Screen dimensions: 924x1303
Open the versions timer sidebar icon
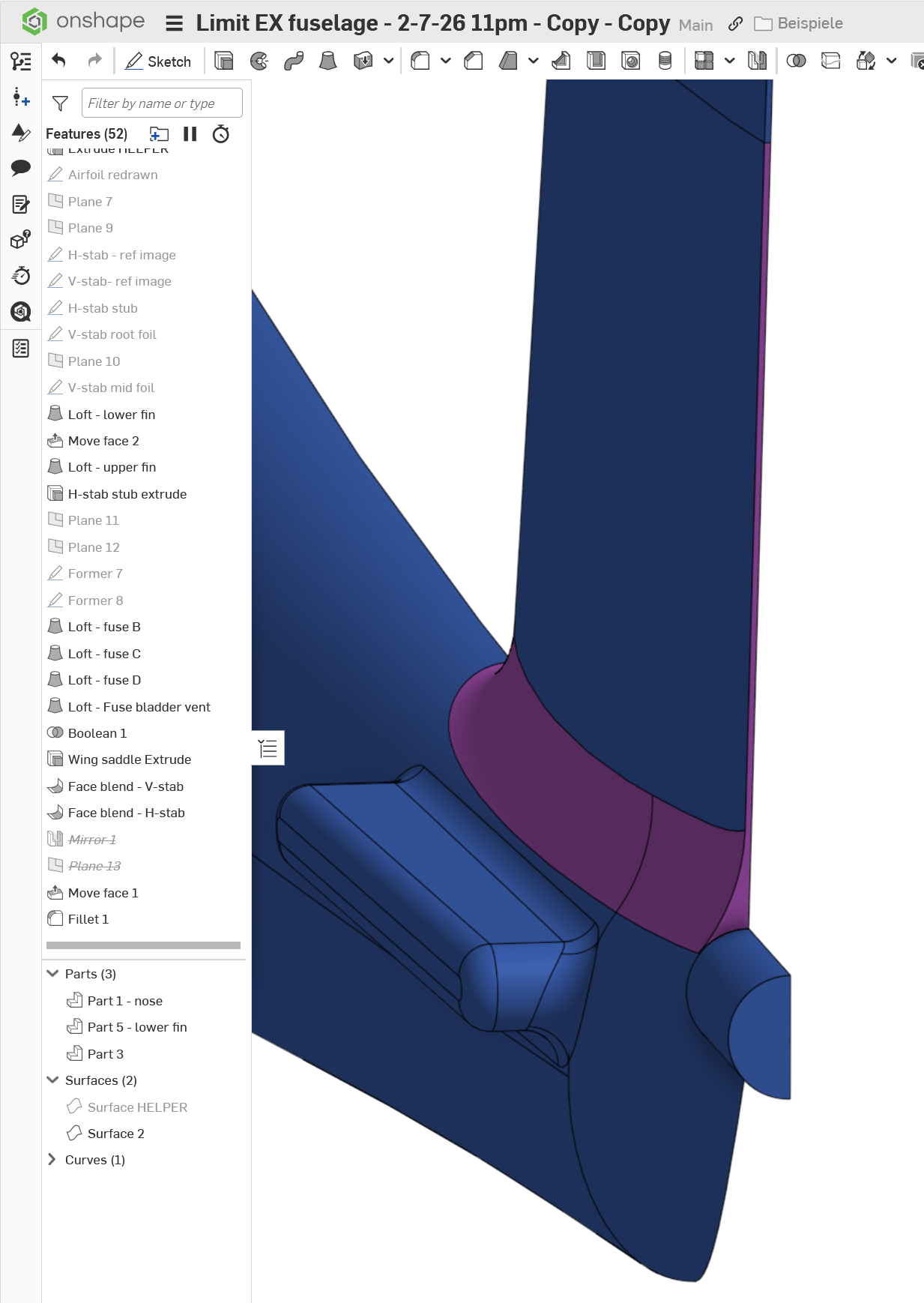point(21,276)
